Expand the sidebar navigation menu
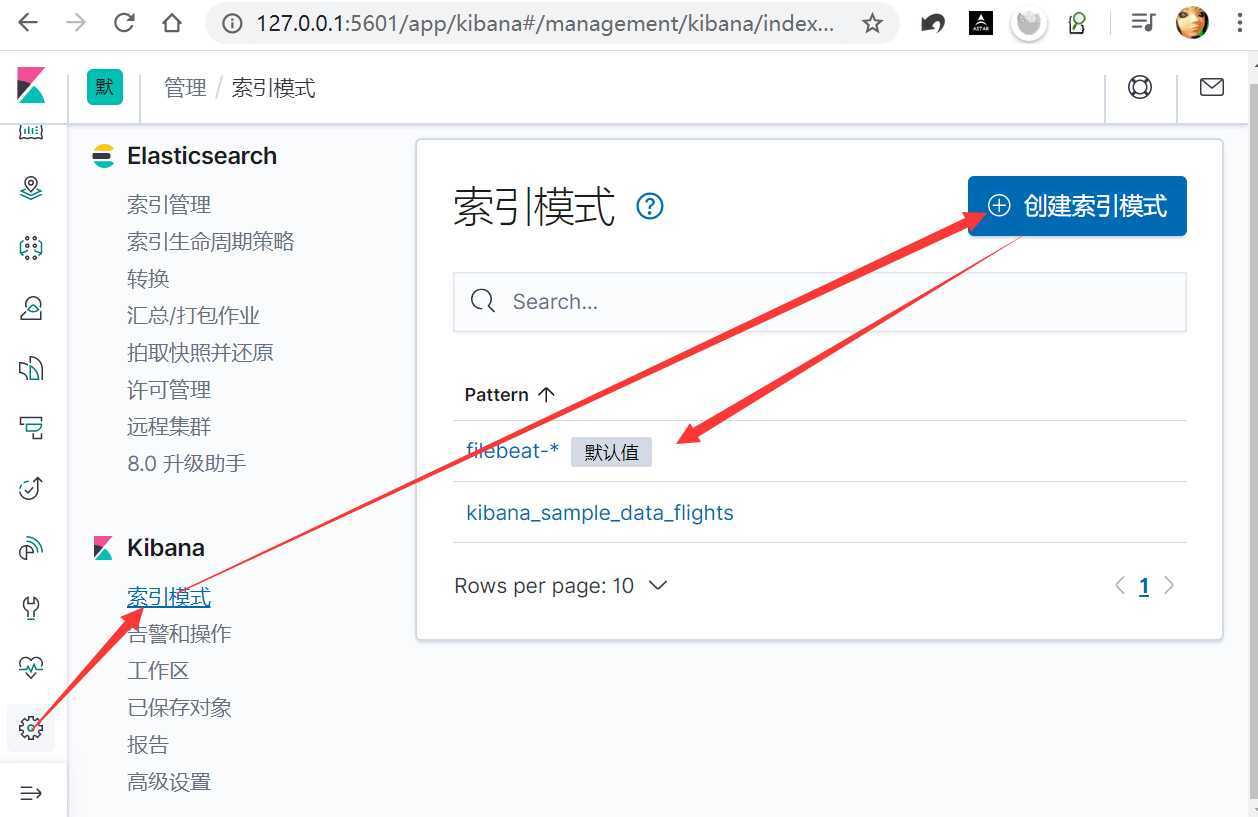1258x817 pixels. click(31, 793)
